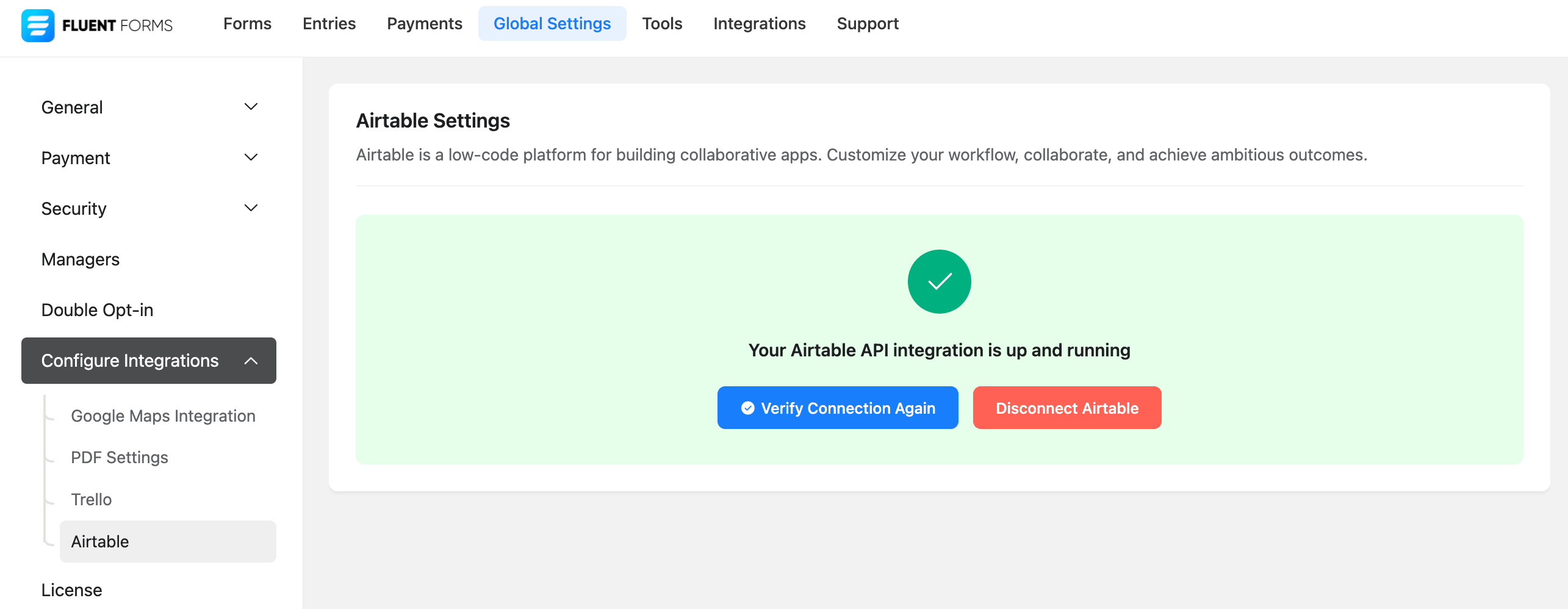Open Google Maps Integration settings
The image size is (1568, 609).
163,416
